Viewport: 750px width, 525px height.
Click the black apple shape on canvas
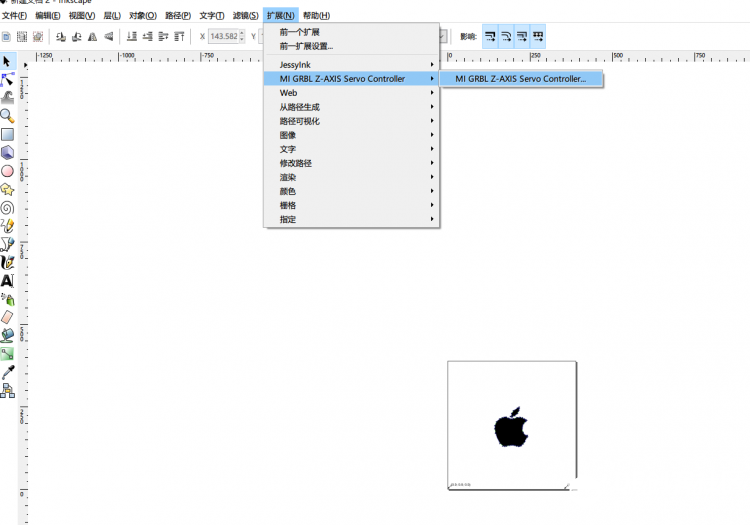[510, 430]
